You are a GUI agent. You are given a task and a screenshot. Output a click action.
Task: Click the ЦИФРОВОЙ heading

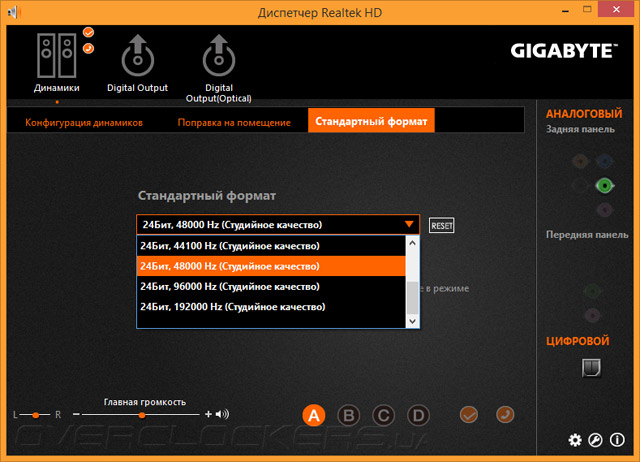tap(578, 341)
